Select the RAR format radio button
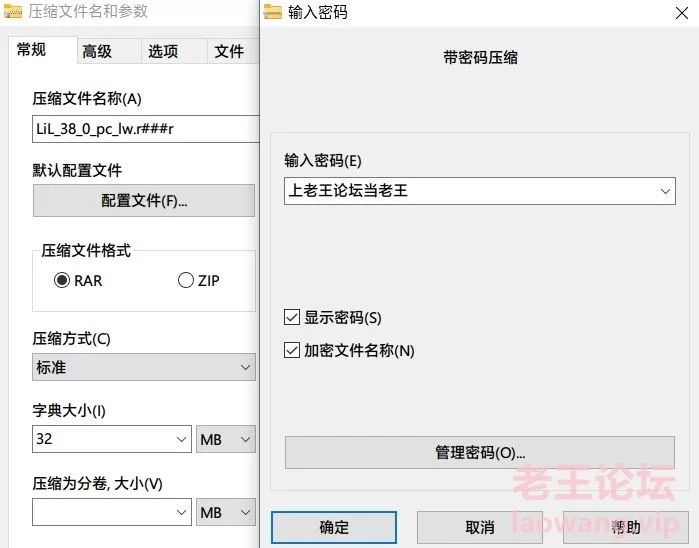This screenshot has width=699, height=548. tap(62, 280)
